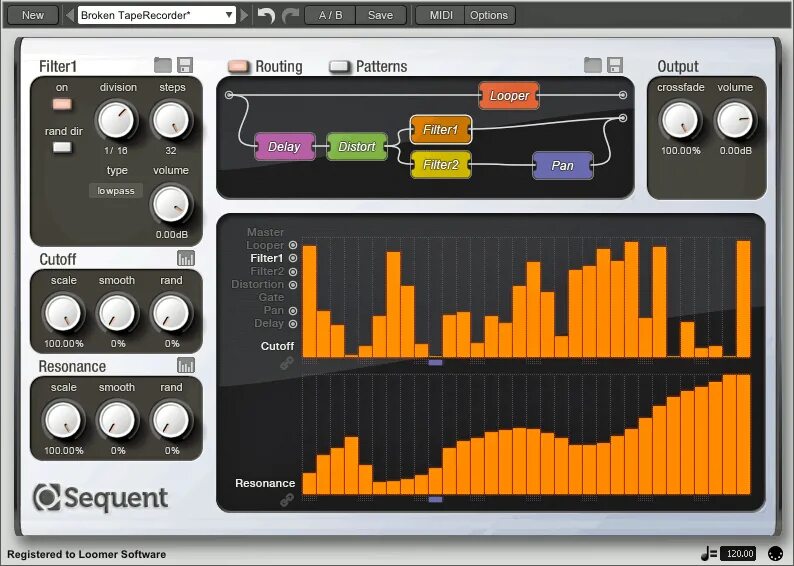Save Filter1 preset disk icon
The width and height of the screenshot is (794, 566).
click(185, 65)
